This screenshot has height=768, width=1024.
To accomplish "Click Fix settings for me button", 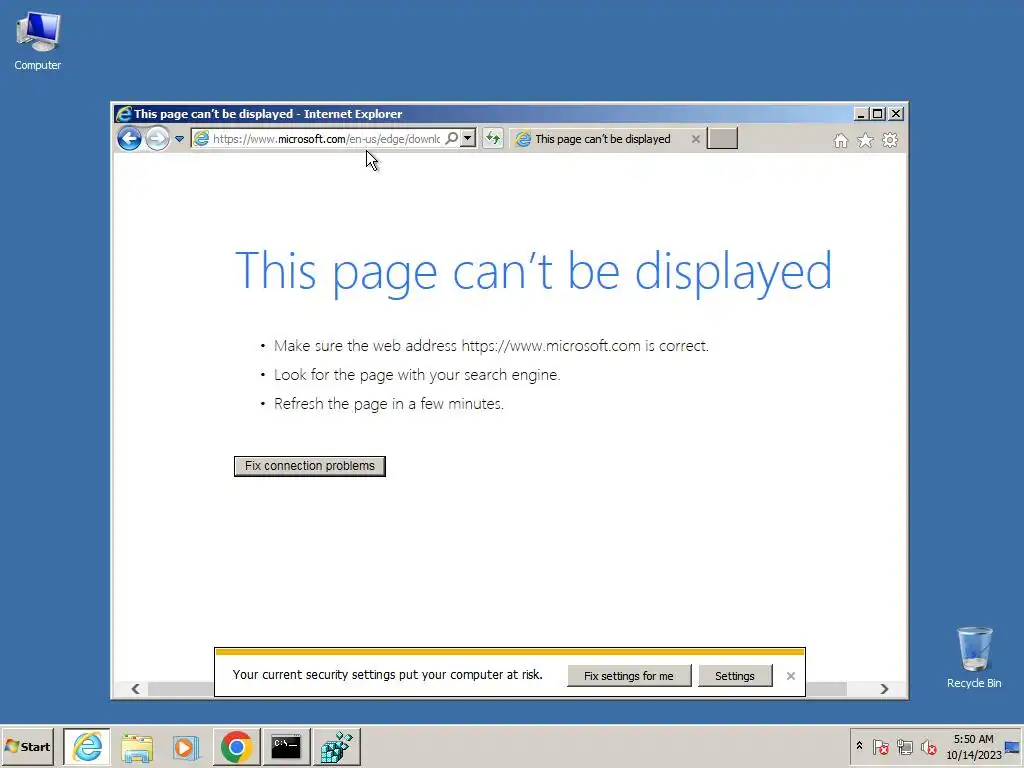I will coord(628,676).
